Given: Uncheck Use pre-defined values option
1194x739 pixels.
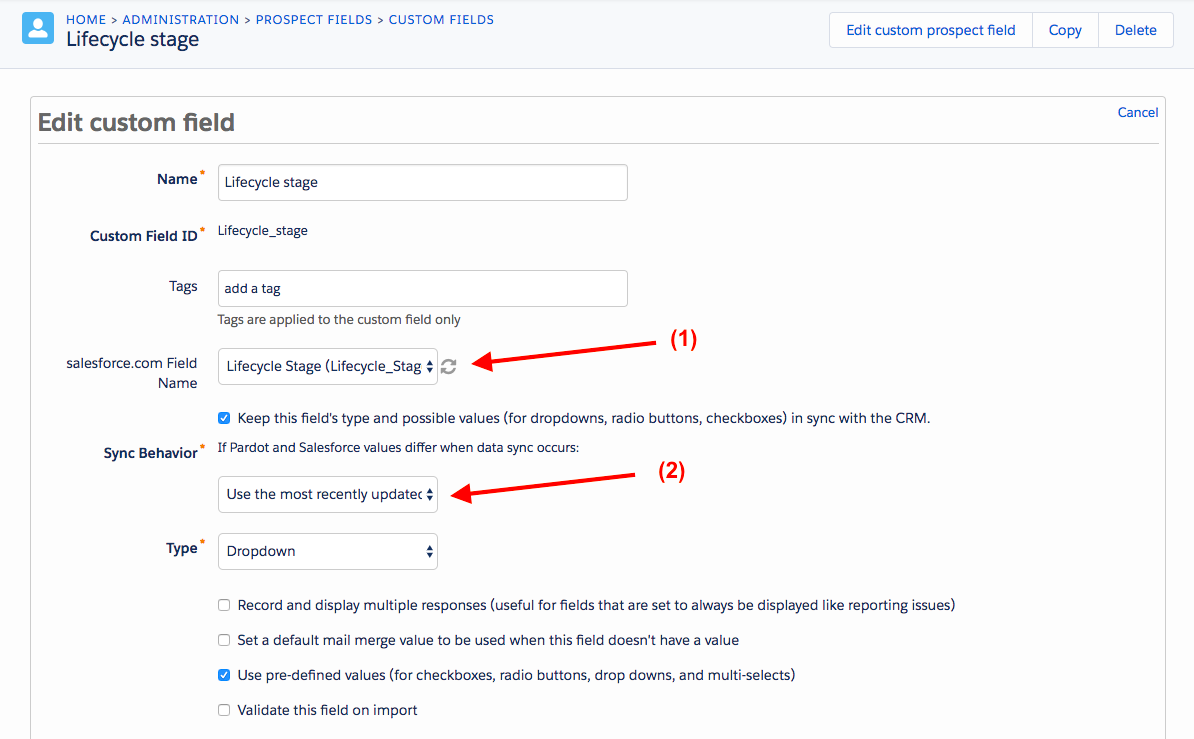Looking at the screenshot, I should pos(224,675).
